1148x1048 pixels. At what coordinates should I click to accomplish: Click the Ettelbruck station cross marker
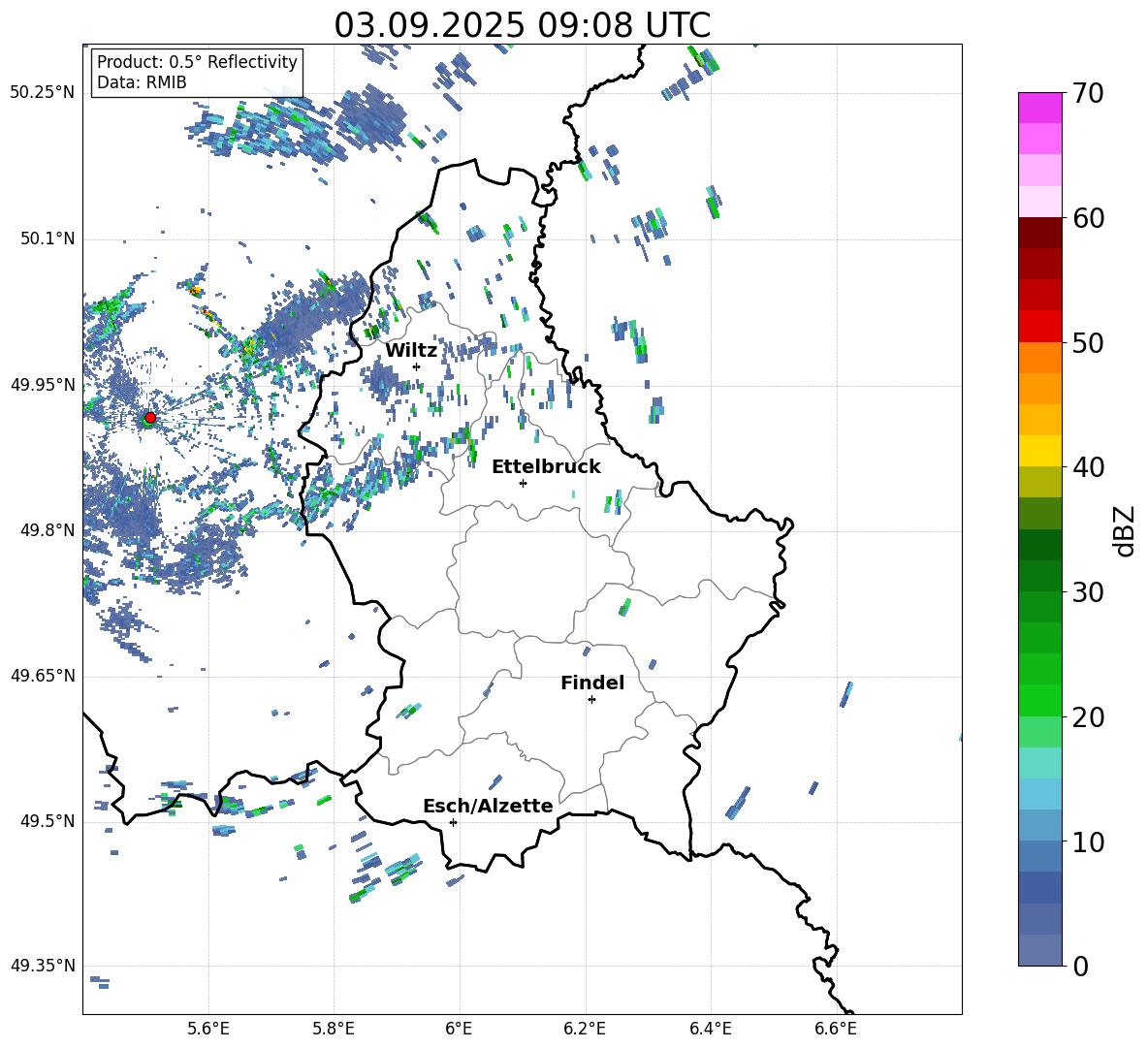523,483
